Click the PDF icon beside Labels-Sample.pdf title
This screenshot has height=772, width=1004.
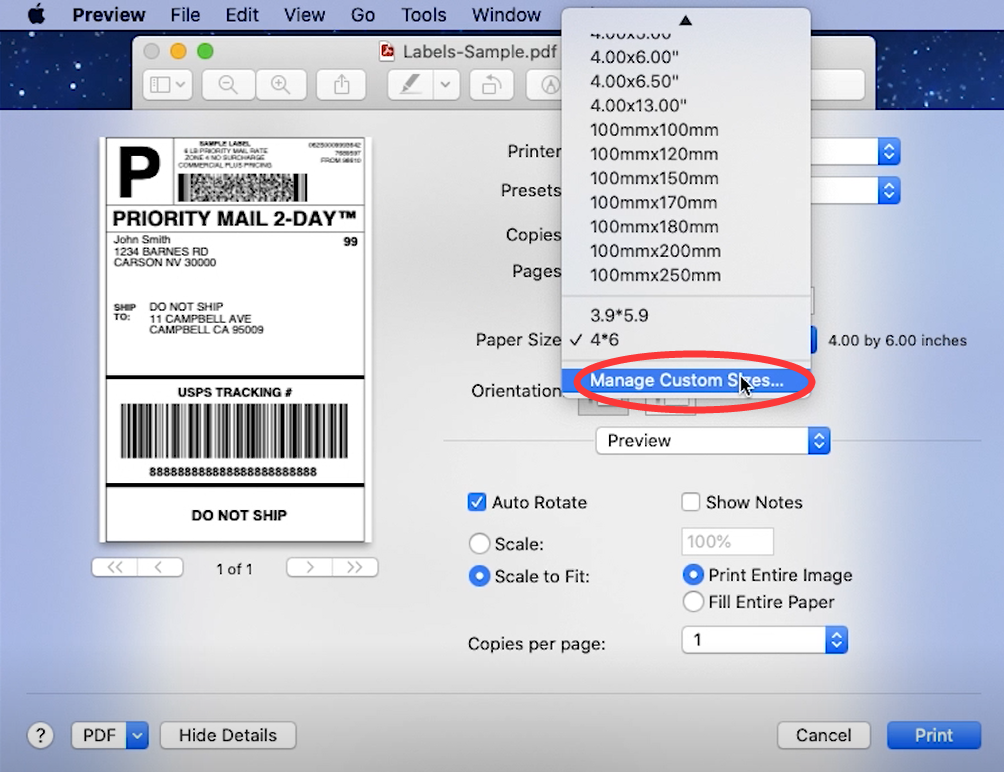click(387, 51)
